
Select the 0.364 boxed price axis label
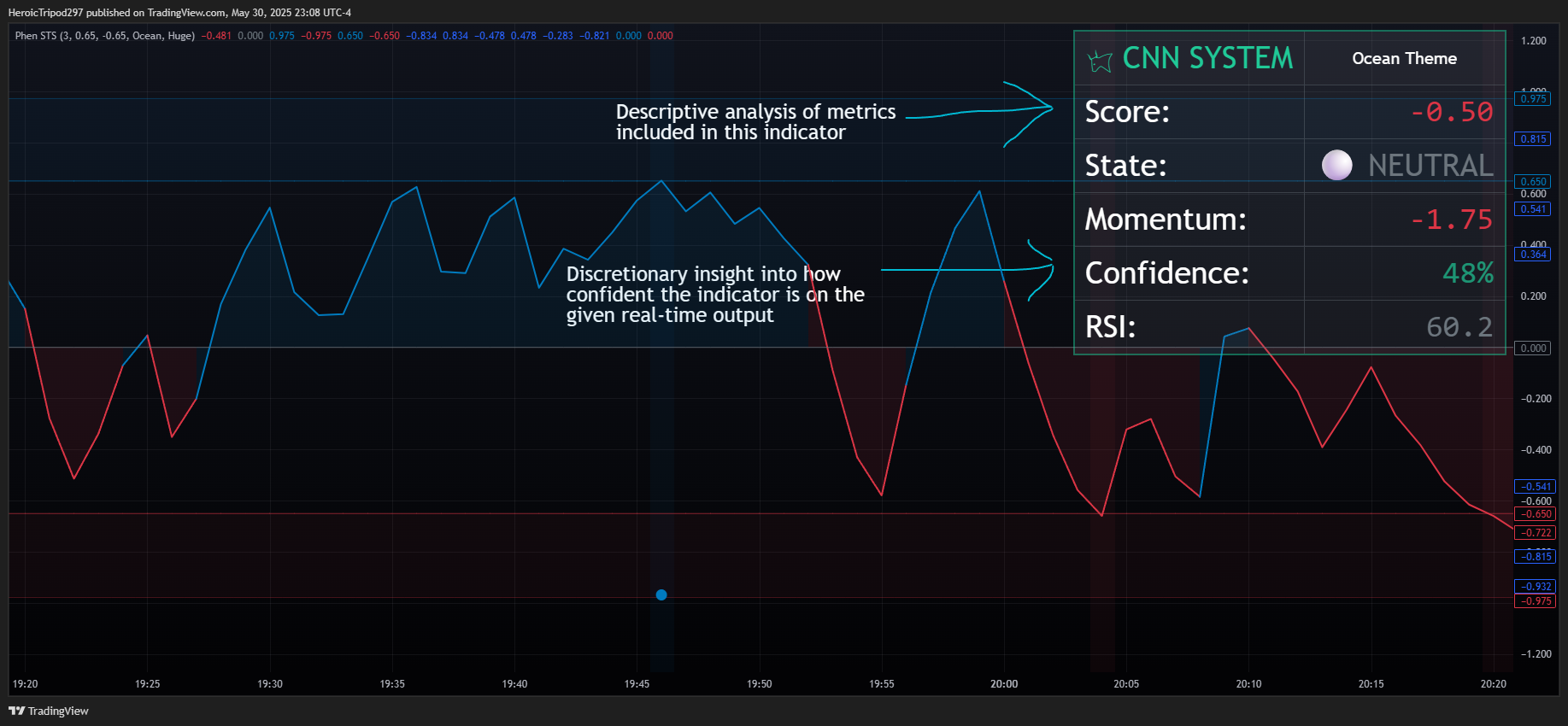[1534, 255]
